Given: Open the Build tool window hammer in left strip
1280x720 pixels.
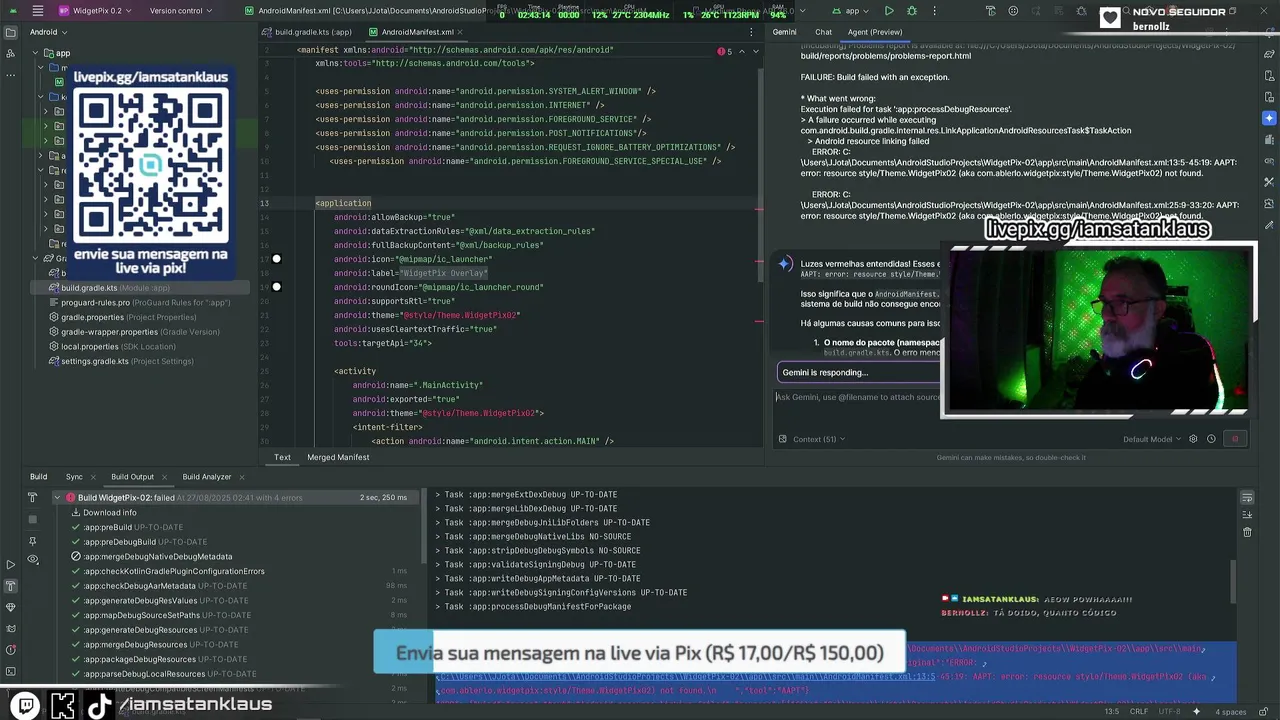Looking at the screenshot, I should pyautogui.click(x=11, y=586).
